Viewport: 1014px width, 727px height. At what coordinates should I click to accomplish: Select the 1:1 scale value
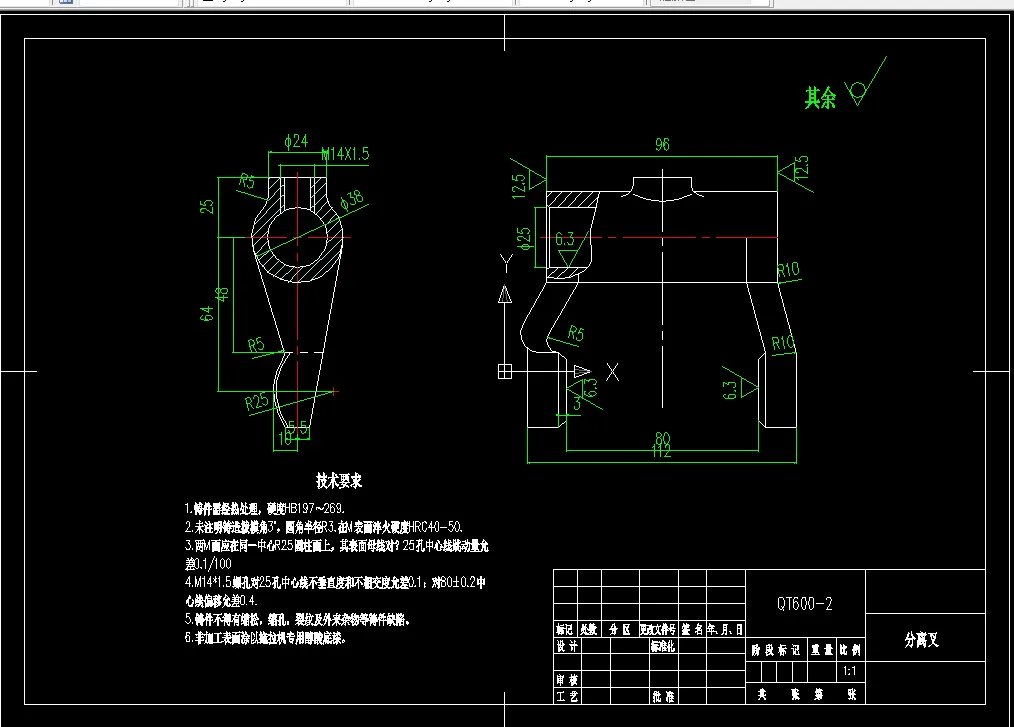click(x=850, y=671)
